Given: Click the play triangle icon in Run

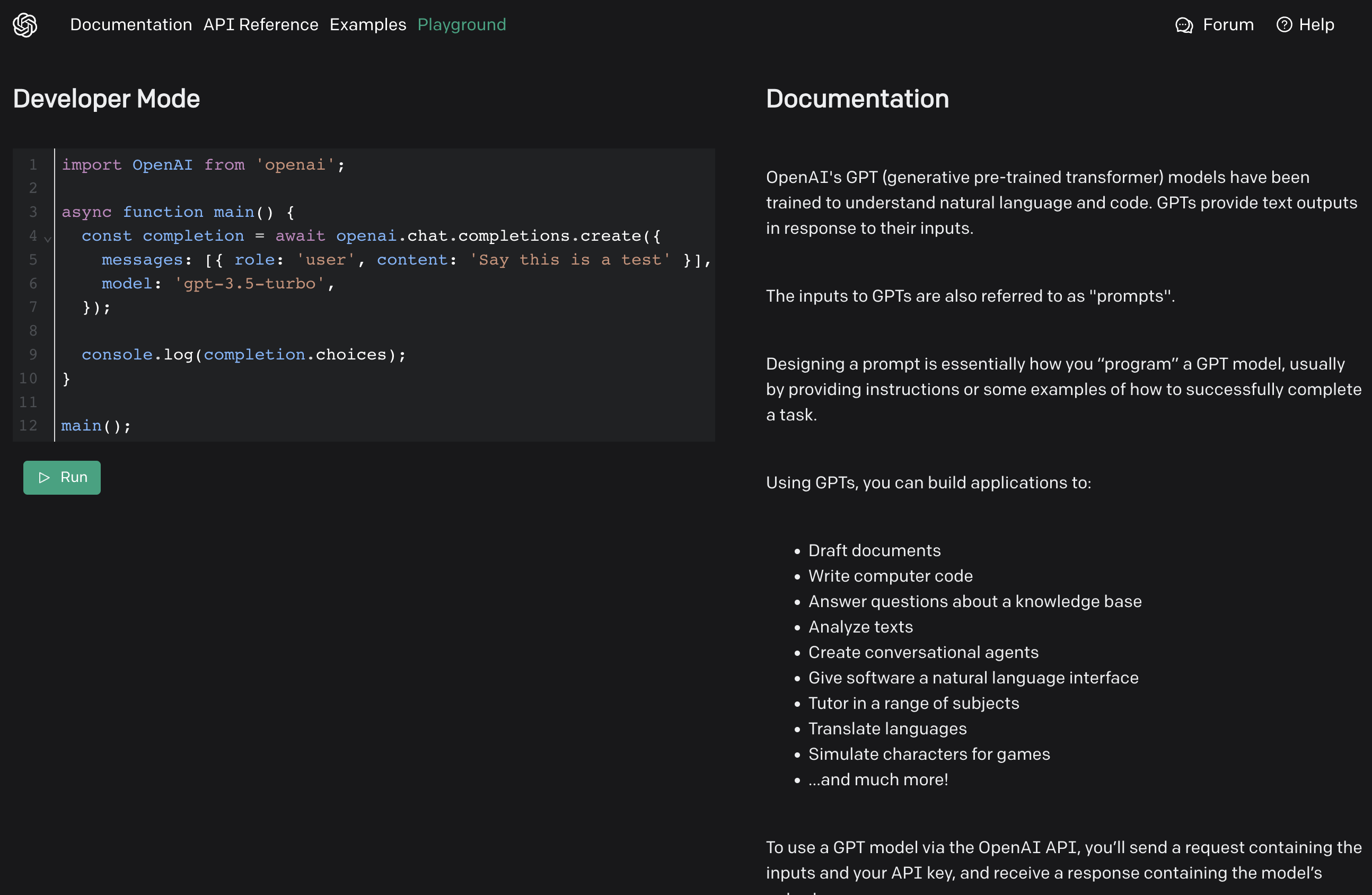Looking at the screenshot, I should point(44,478).
